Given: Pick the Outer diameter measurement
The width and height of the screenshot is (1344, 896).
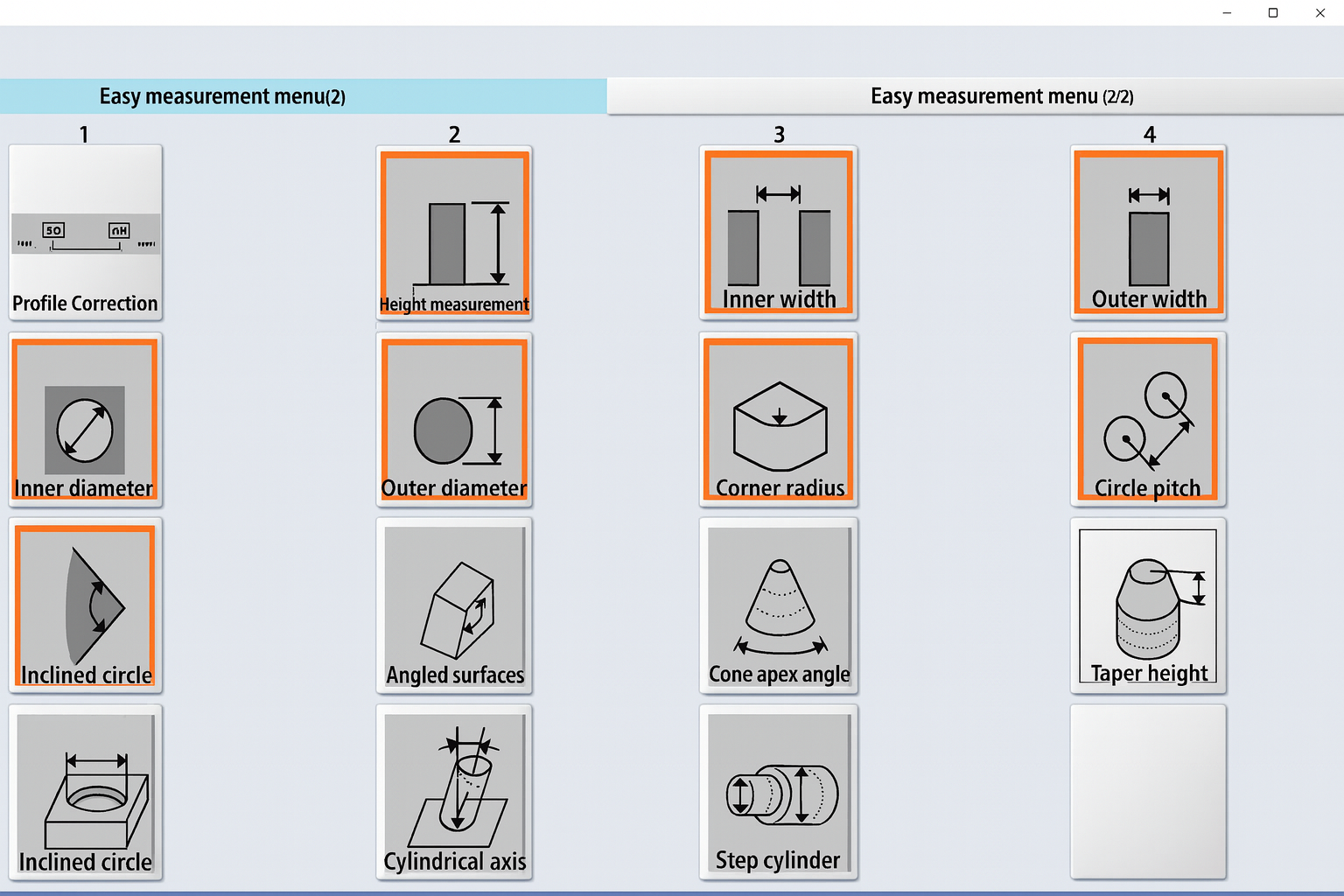Looking at the screenshot, I should (x=454, y=419).
